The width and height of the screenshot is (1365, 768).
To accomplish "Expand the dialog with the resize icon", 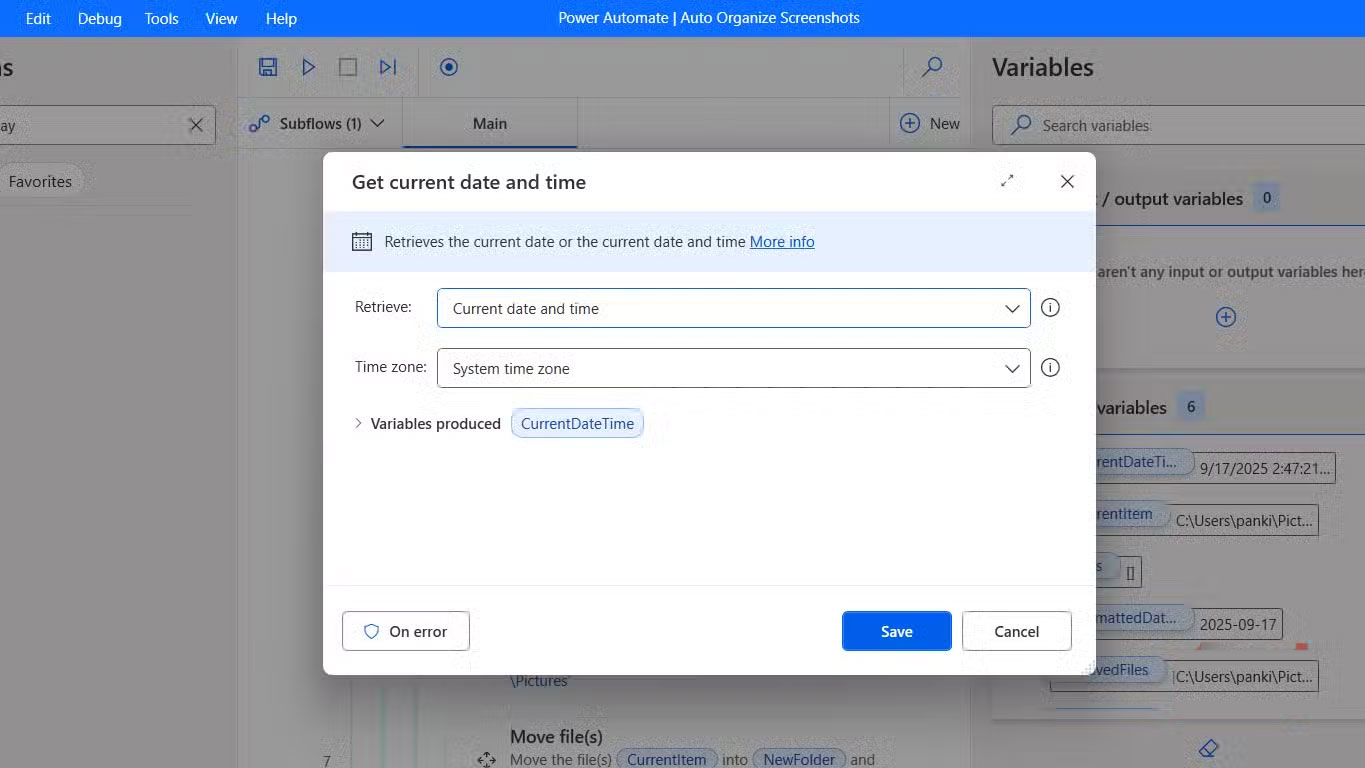I will click(1007, 181).
